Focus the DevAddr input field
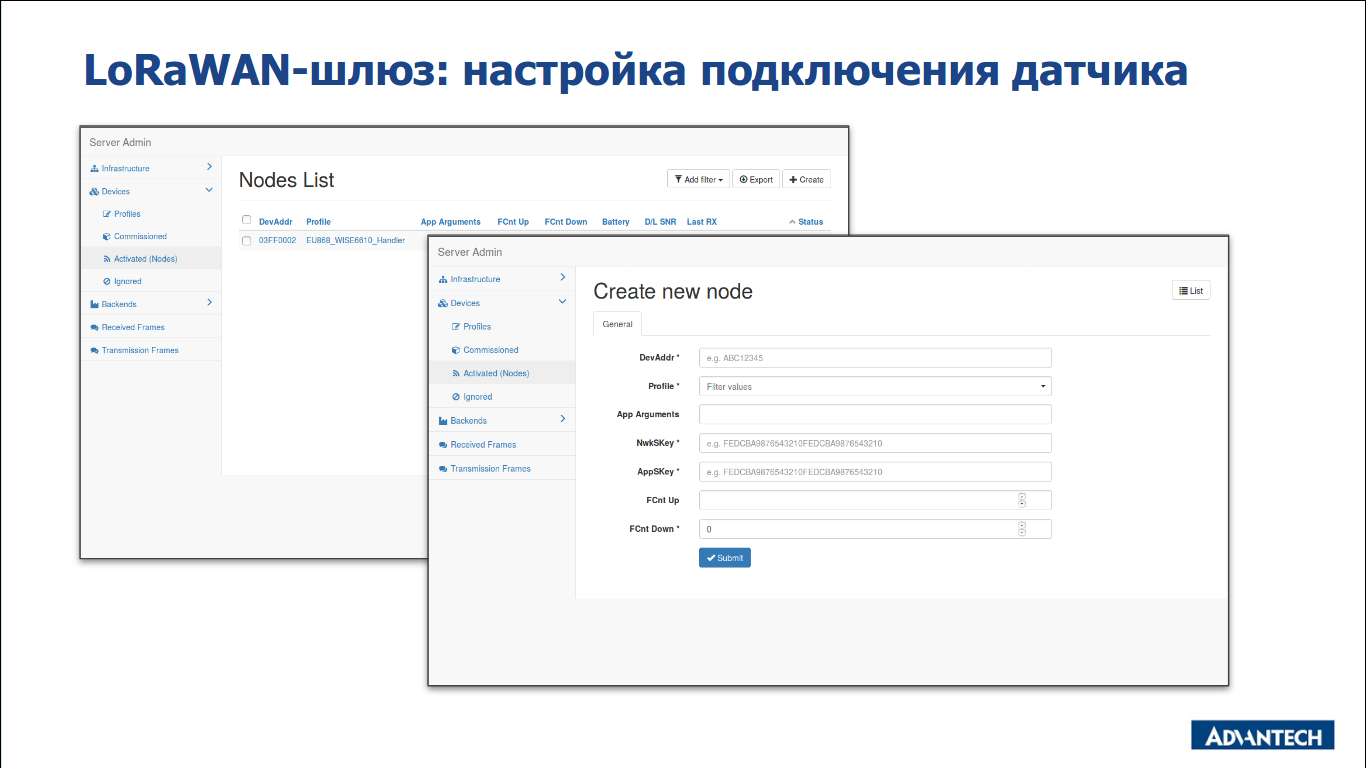This screenshot has width=1366, height=768. coord(875,358)
